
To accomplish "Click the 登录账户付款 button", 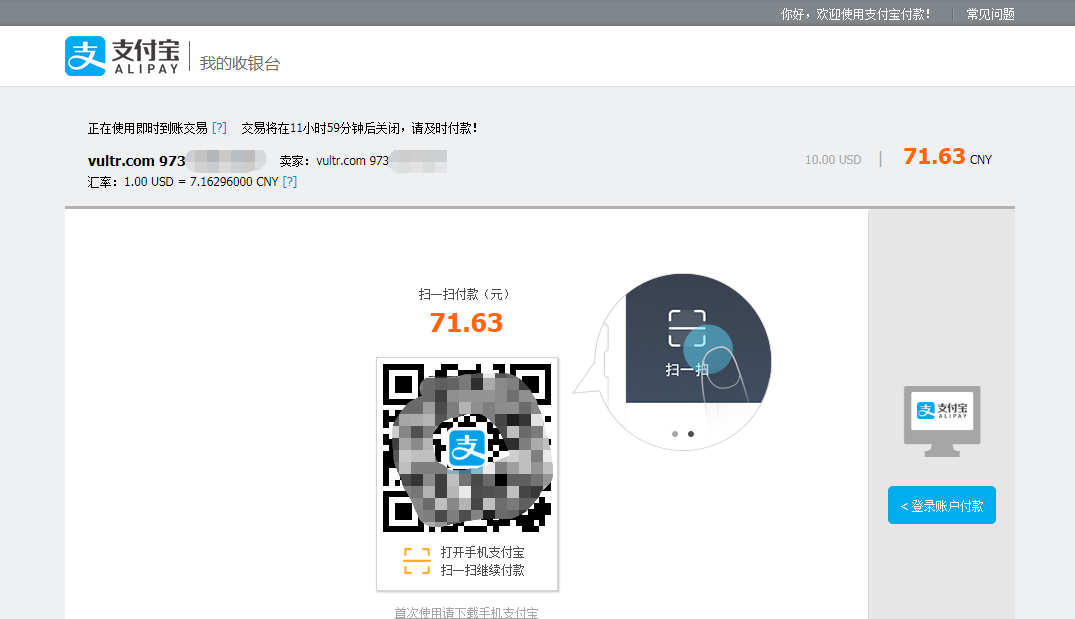I will pyautogui.click(x=941, y=505).
